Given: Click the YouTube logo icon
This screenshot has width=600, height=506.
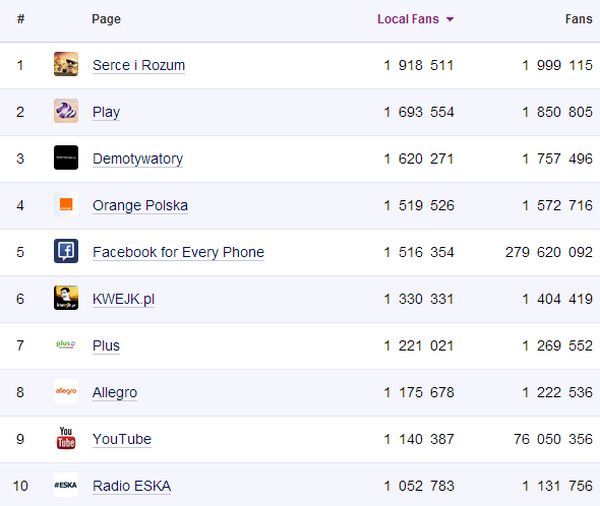Looking at the screenshot, I should point(66,438).
